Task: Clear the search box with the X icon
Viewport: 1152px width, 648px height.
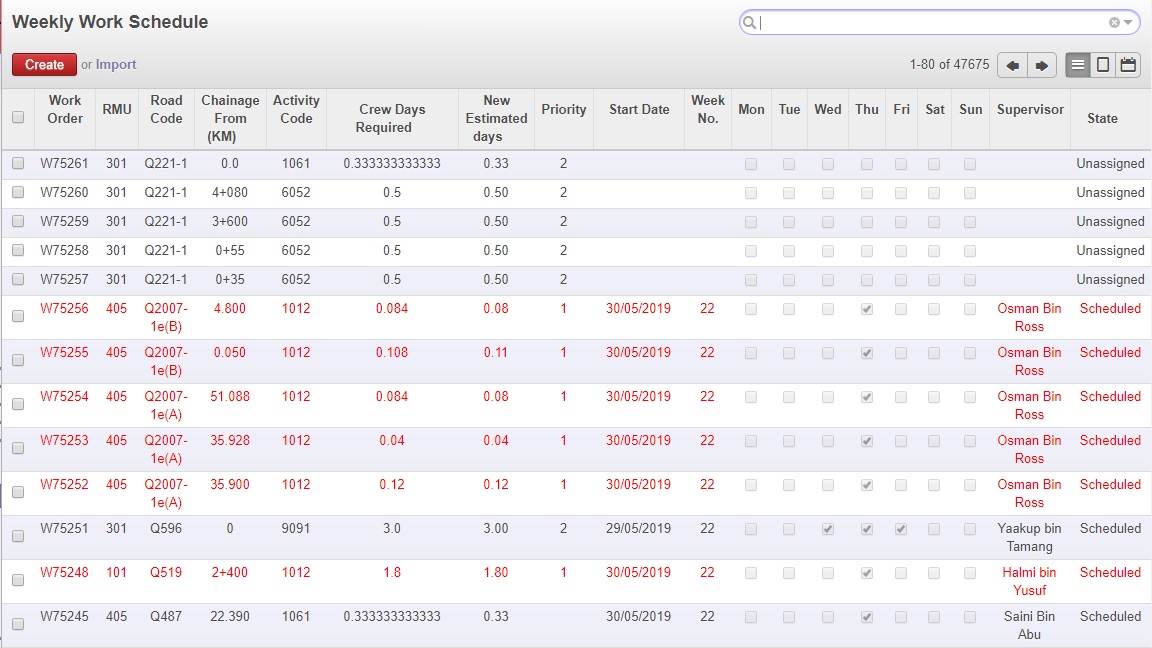Action: pos(1114,22)
